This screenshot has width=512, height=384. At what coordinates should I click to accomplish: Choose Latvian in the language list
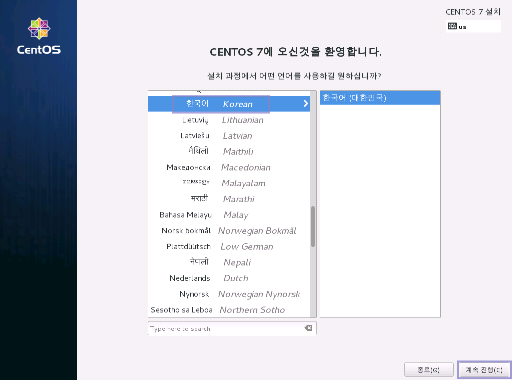click(229, 136)
